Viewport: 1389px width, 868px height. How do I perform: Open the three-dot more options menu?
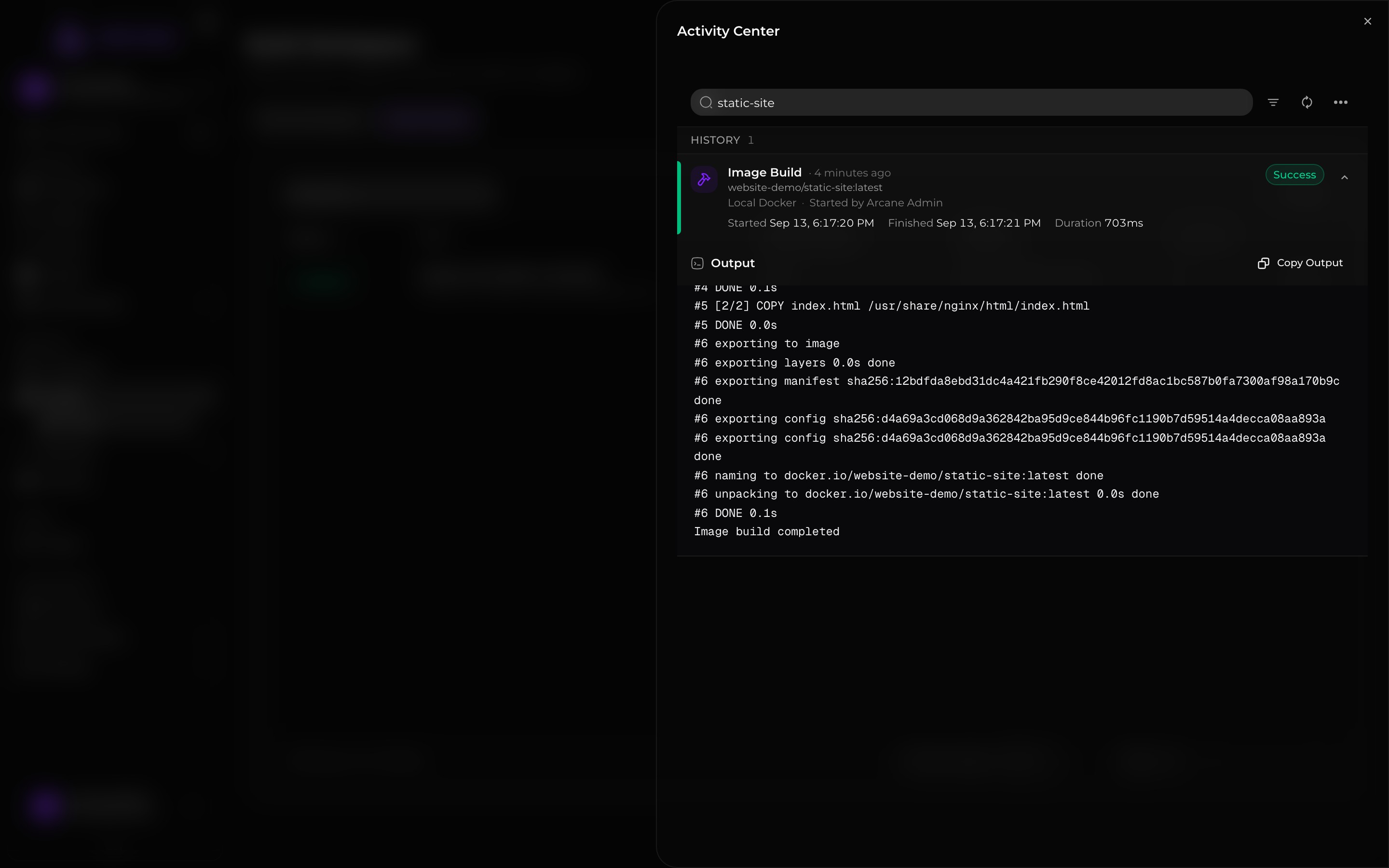tap(1341, 102)
